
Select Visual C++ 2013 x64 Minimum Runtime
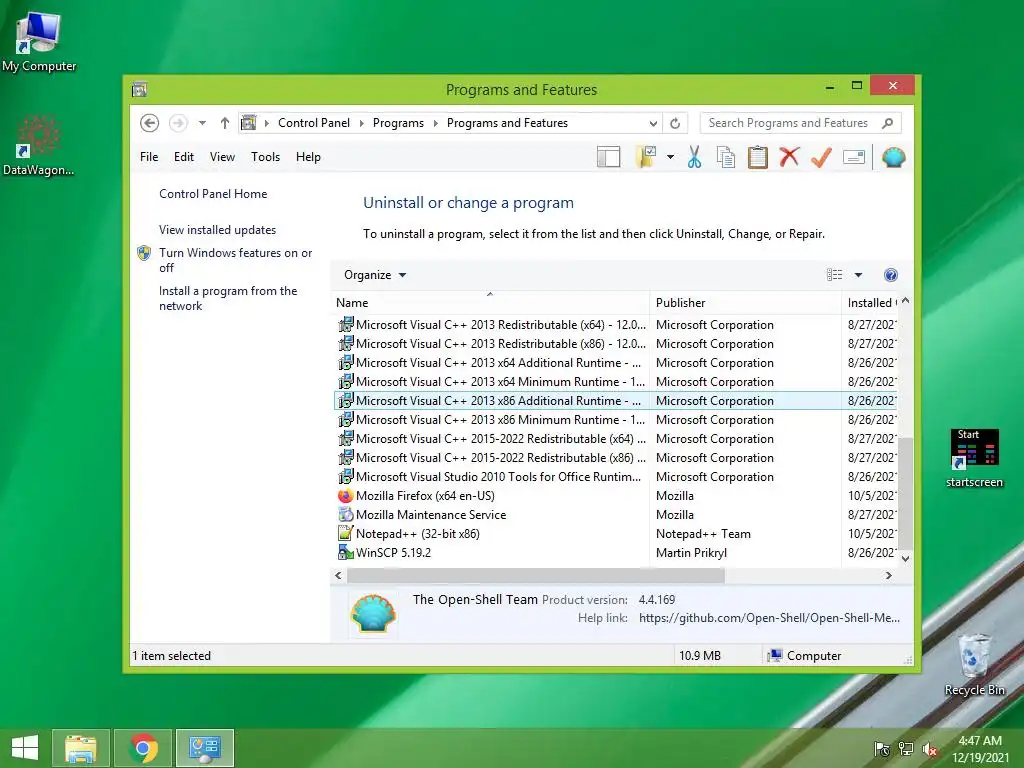[615, 381]
